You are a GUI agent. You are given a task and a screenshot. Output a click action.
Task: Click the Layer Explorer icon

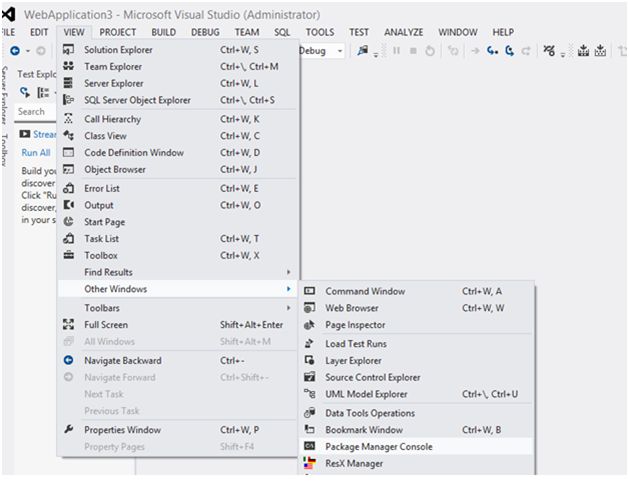309,360
